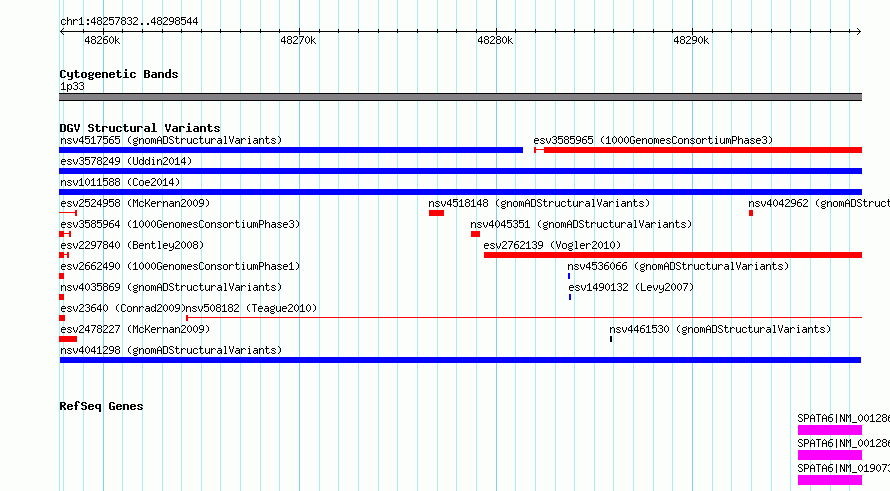890x491 pixels.
Task: Select the blue nsv4517565 variant bar
Action: [x=291, y=150]
